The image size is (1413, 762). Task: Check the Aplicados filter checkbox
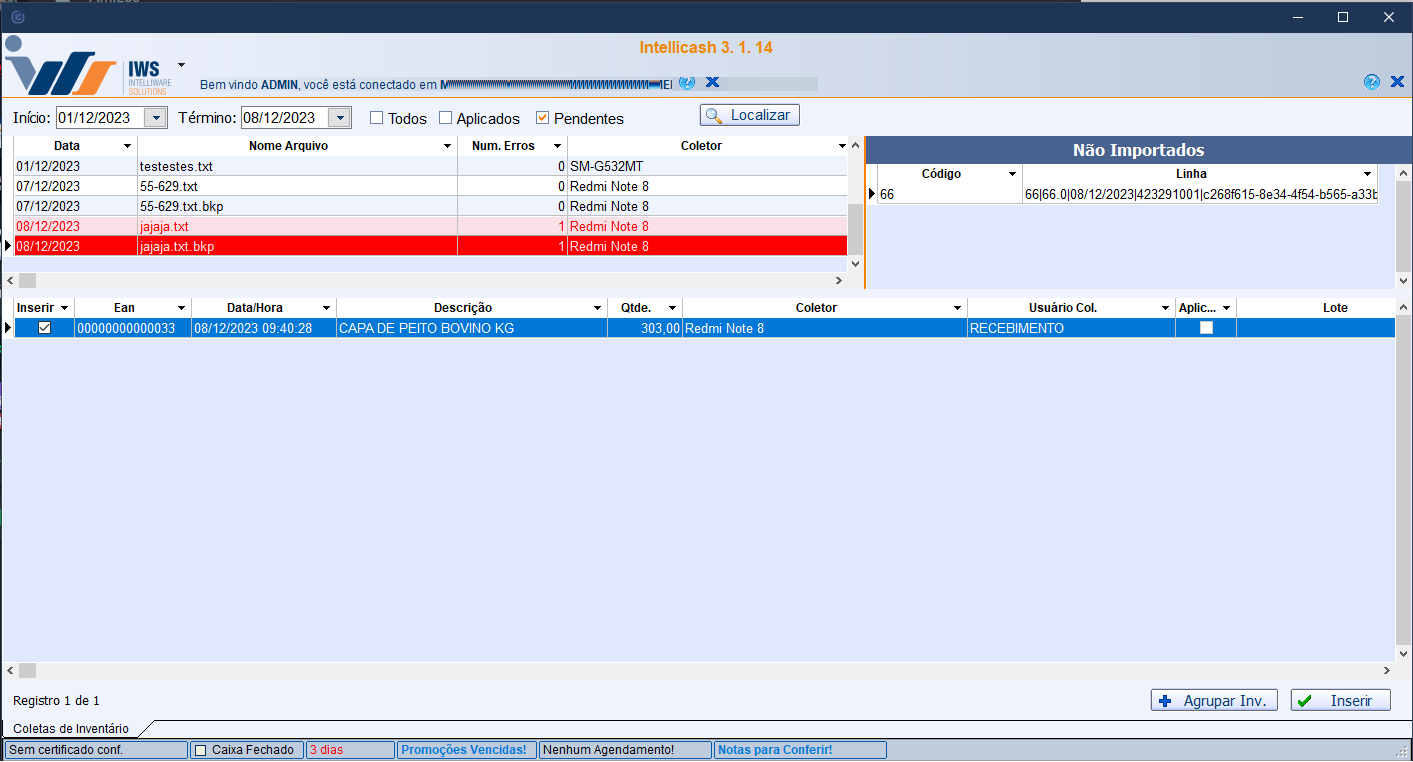point(446,118)
